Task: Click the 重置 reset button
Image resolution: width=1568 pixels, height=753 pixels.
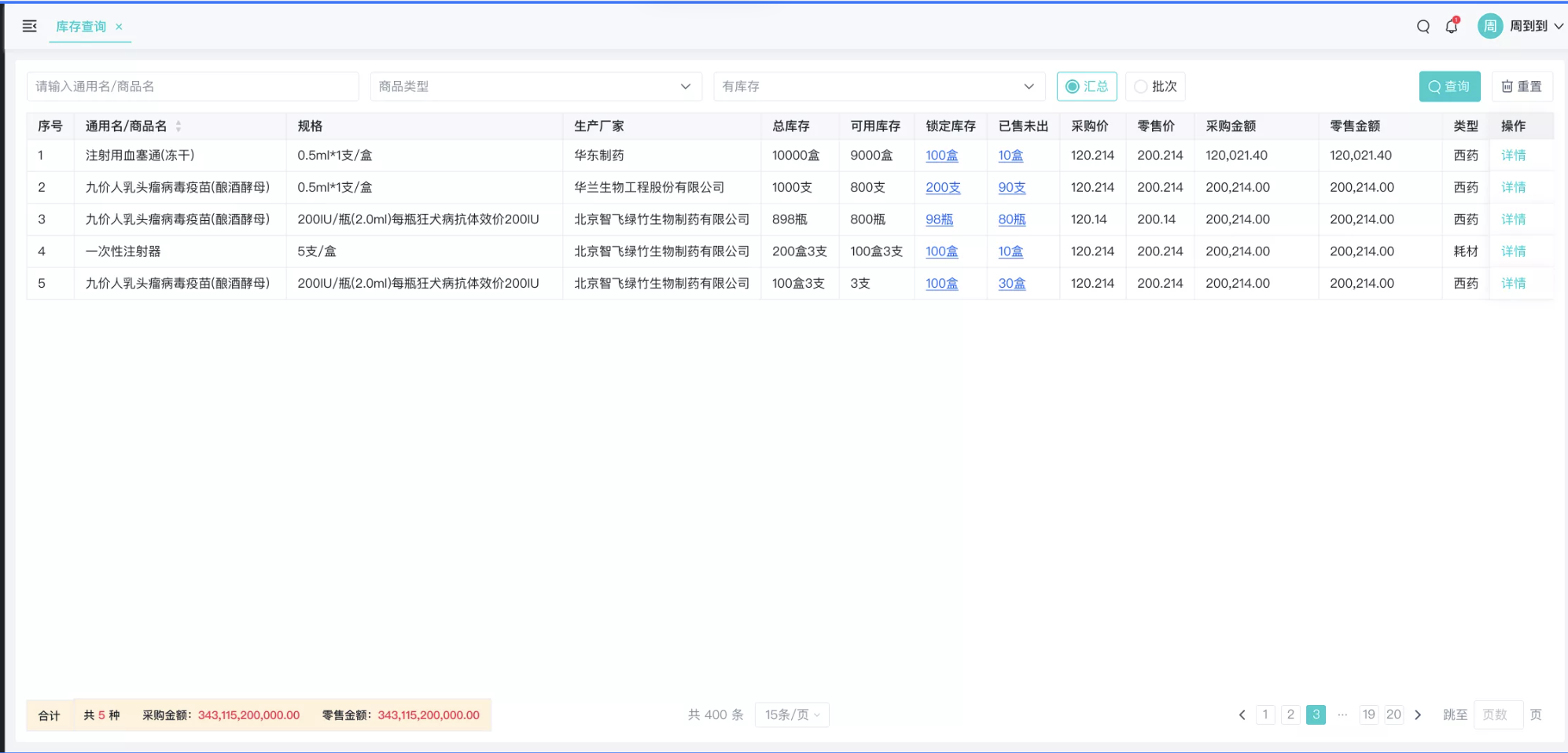Action: [x=1522, y=86]
